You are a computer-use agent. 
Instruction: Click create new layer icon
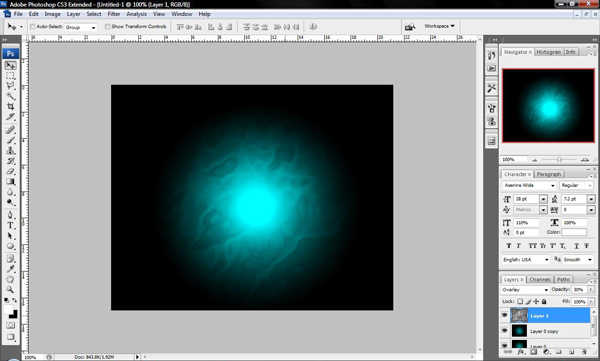[x=571, y=351]
